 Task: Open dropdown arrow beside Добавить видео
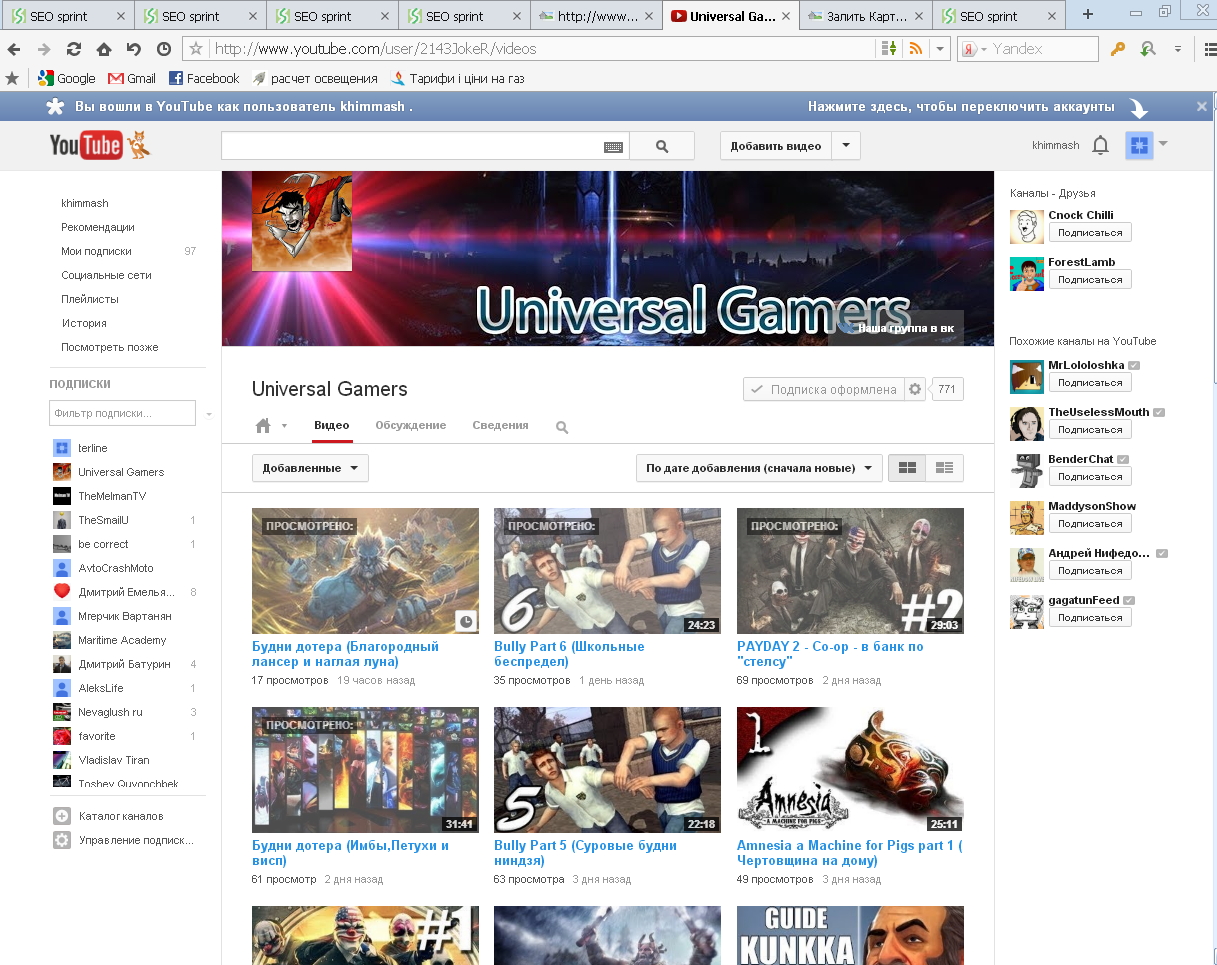(x=846, y=146)
